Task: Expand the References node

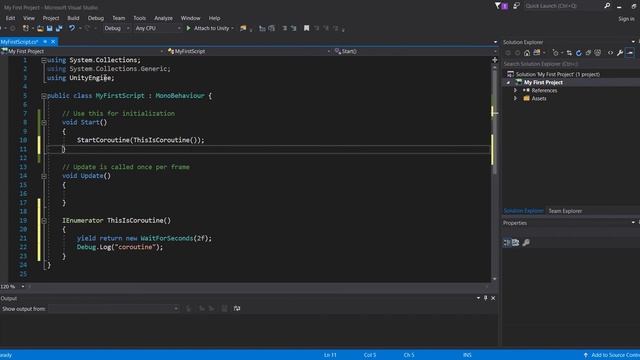Action: [515, 90]
